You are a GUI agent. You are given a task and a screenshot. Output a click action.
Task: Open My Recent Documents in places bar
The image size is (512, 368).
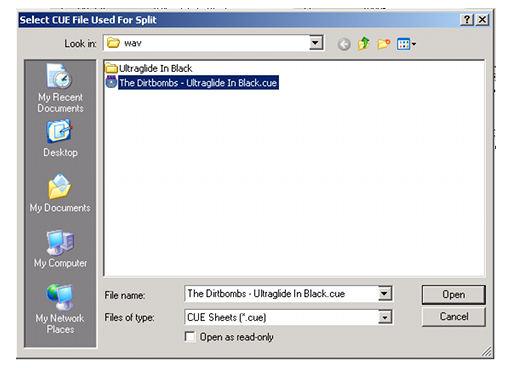(x=60, y=88)
